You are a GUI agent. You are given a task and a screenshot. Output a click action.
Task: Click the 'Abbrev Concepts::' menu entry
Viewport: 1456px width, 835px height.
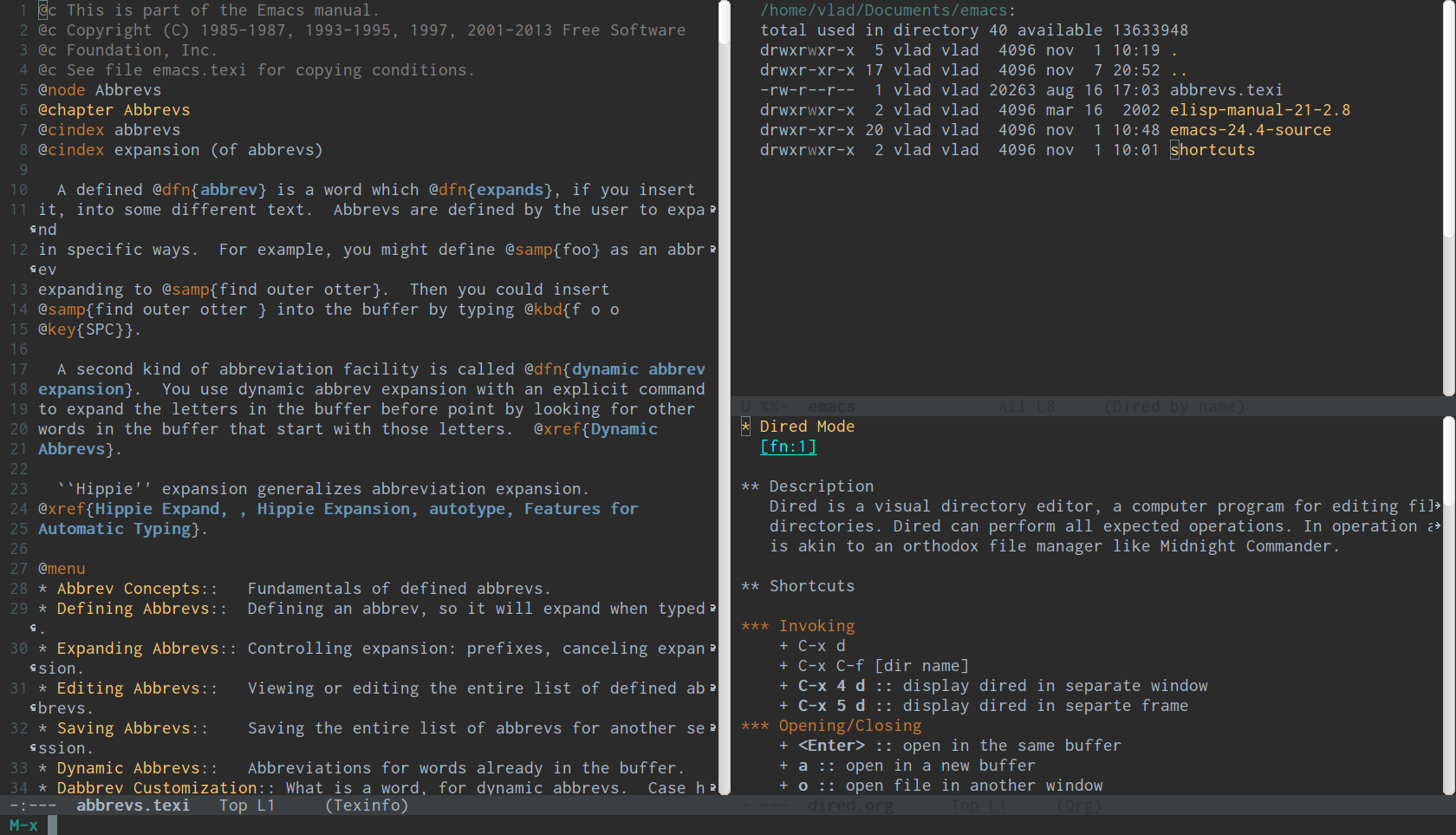137,589
